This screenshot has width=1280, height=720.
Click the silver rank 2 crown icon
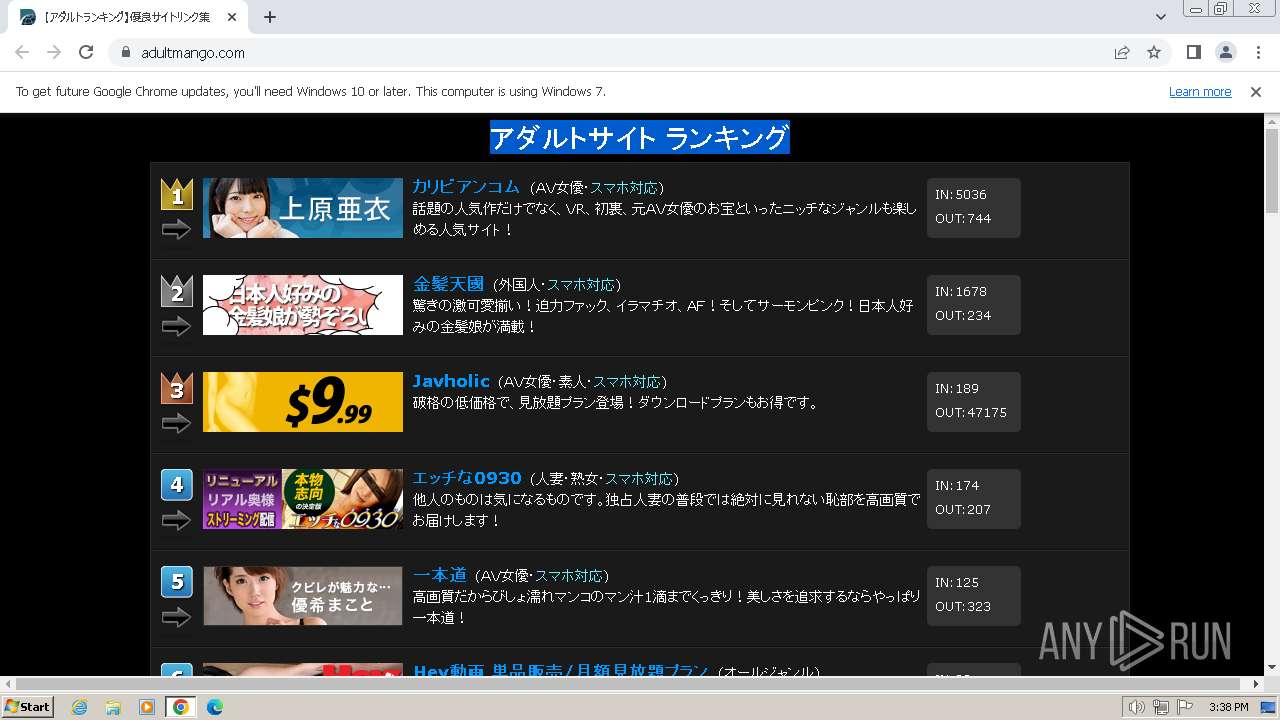pos(177,291)
